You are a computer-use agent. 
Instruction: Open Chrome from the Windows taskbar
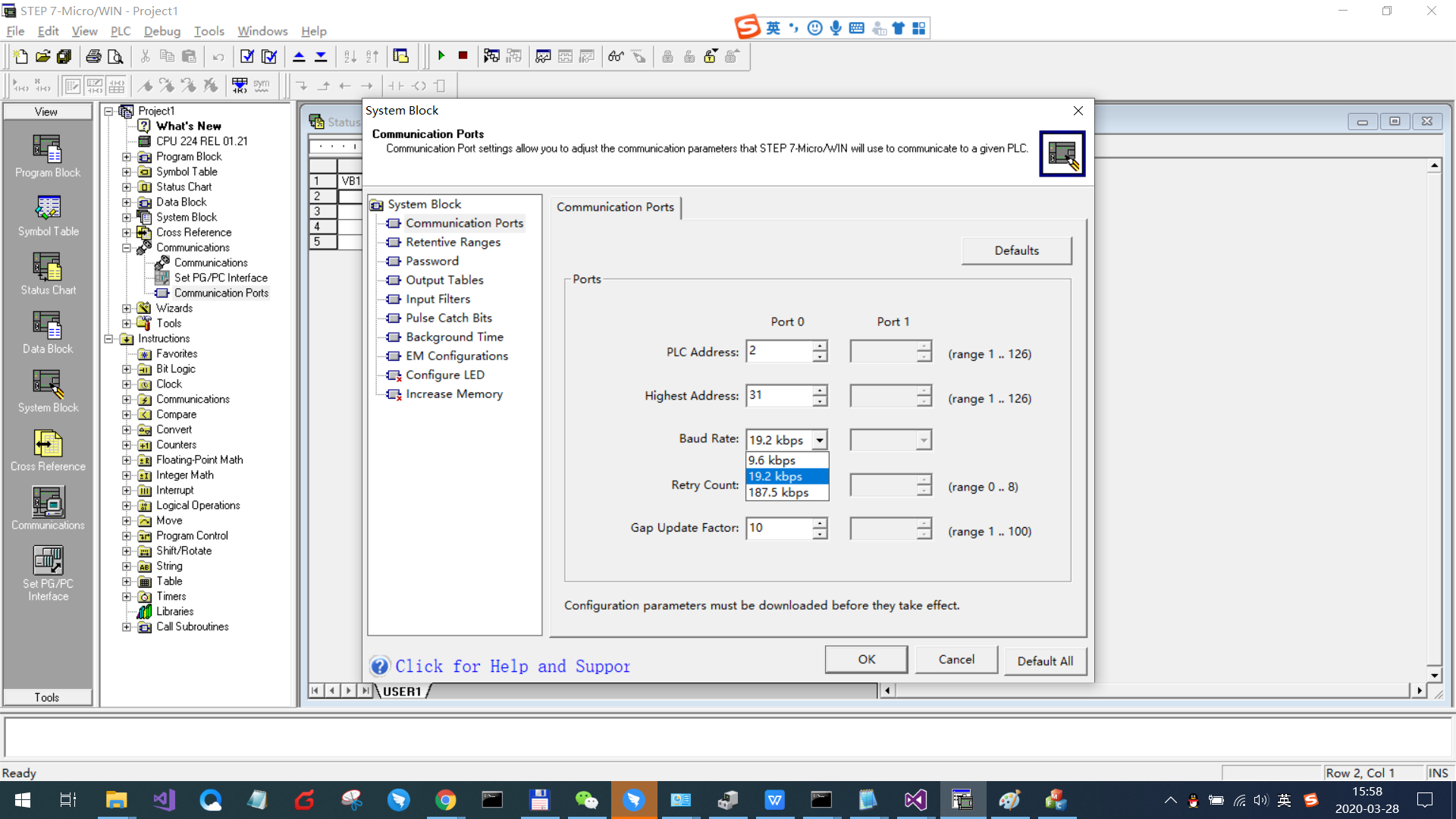tap(445, 800)
